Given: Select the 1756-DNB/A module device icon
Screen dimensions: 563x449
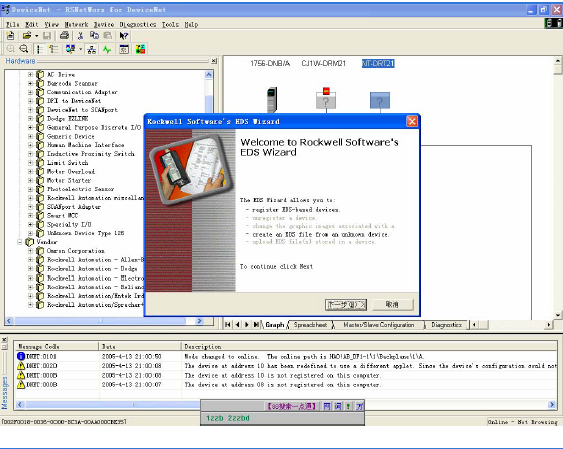Looking at the screenshot, I should tap(272, 100).
